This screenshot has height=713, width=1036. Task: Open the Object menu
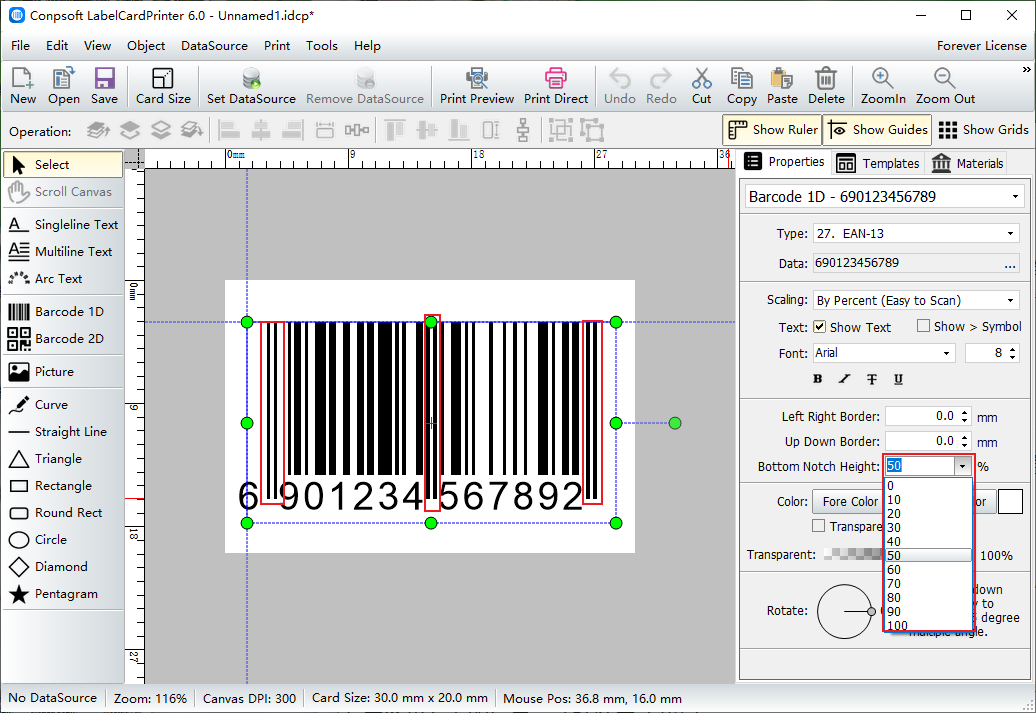[146, 46]
